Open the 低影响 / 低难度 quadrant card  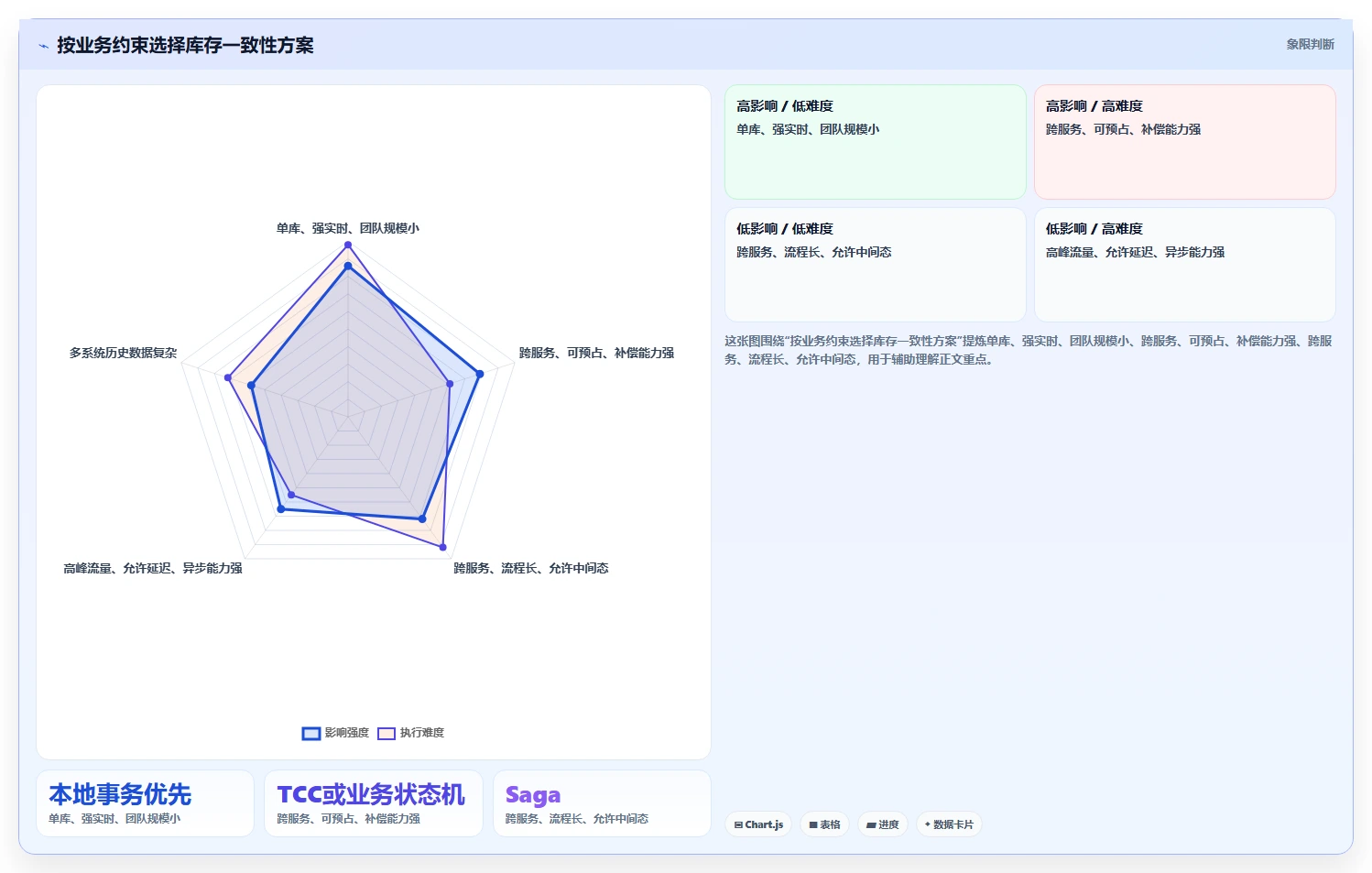point(876,265)
